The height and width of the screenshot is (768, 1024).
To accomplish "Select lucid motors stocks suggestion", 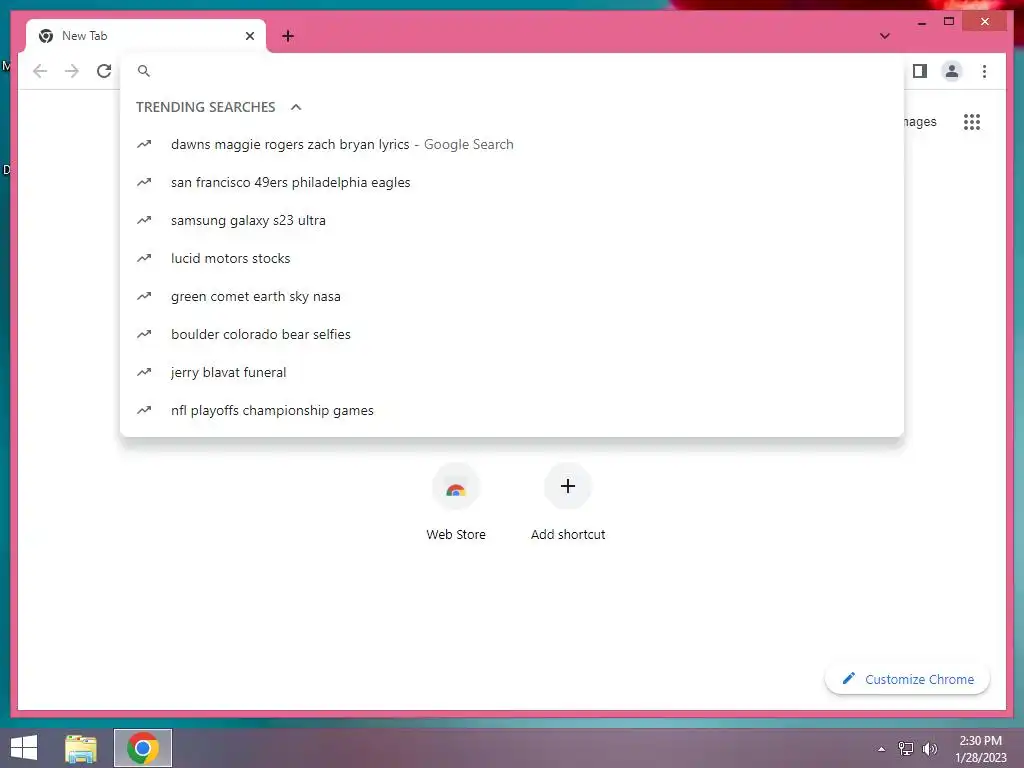I will pos(512,258).
